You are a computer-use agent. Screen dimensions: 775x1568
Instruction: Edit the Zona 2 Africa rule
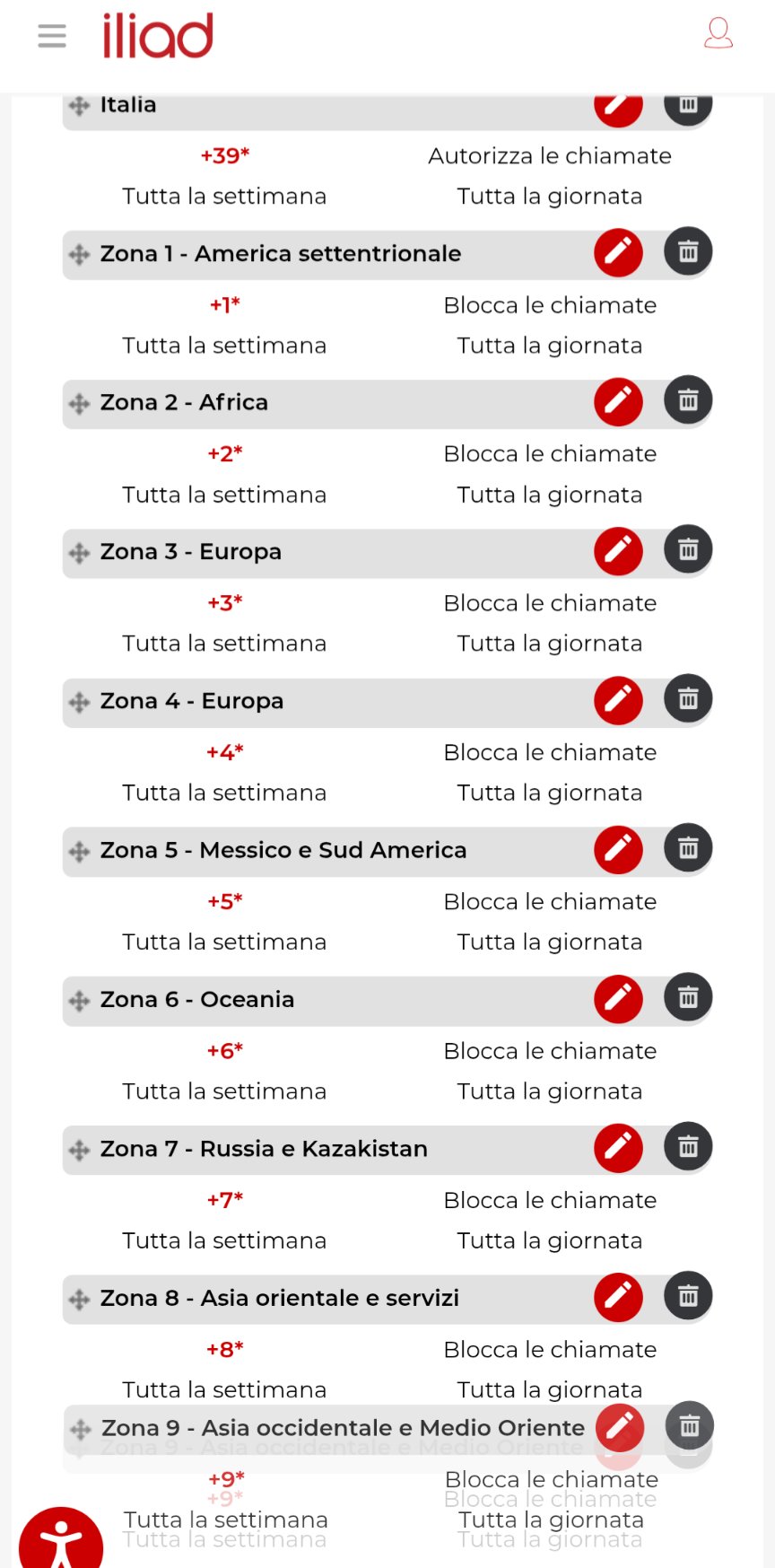click(618, 401)
